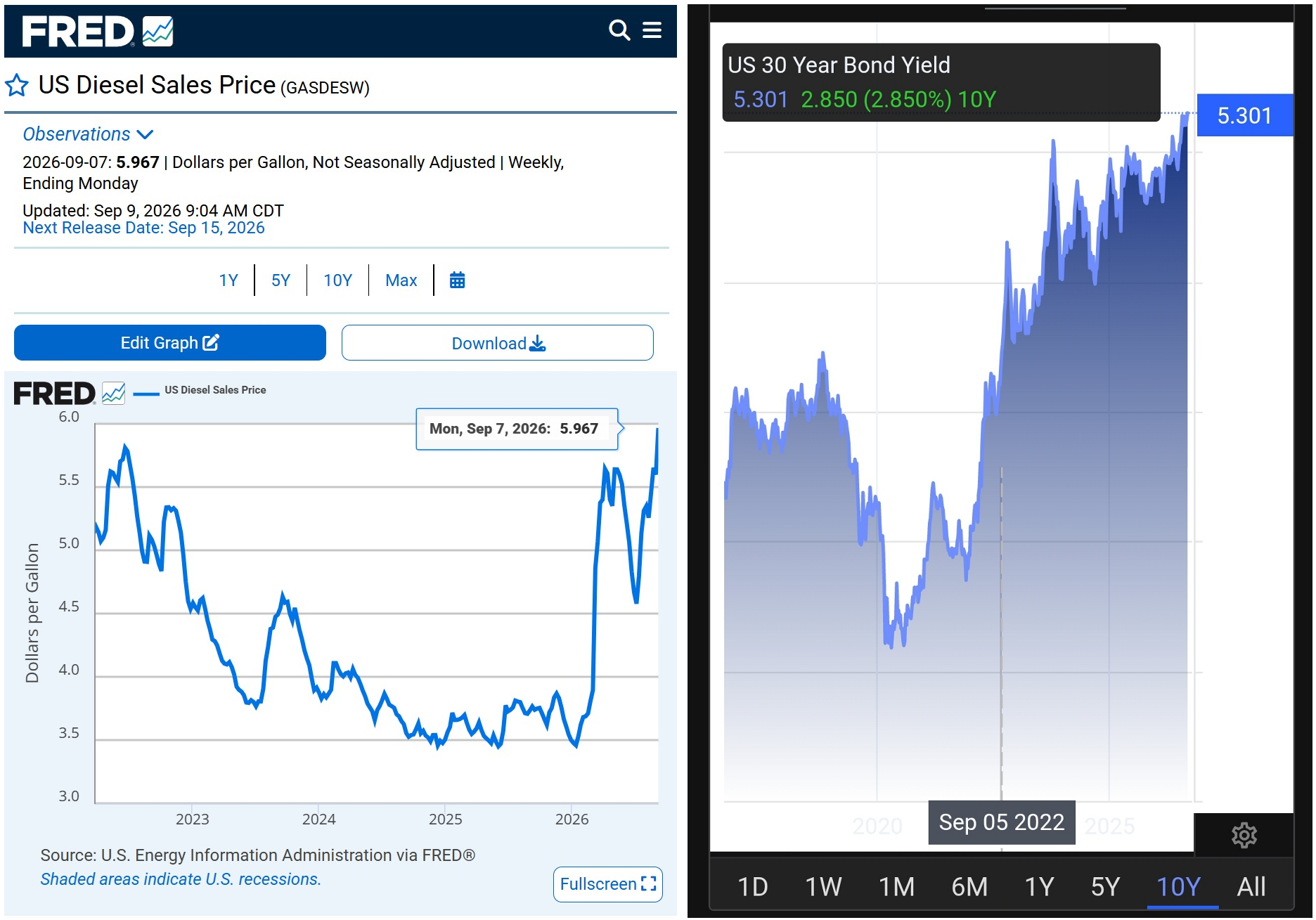Open the graph in Fullscreen
This screenshot has height=920, width=1316.
[x=608, y=884]
